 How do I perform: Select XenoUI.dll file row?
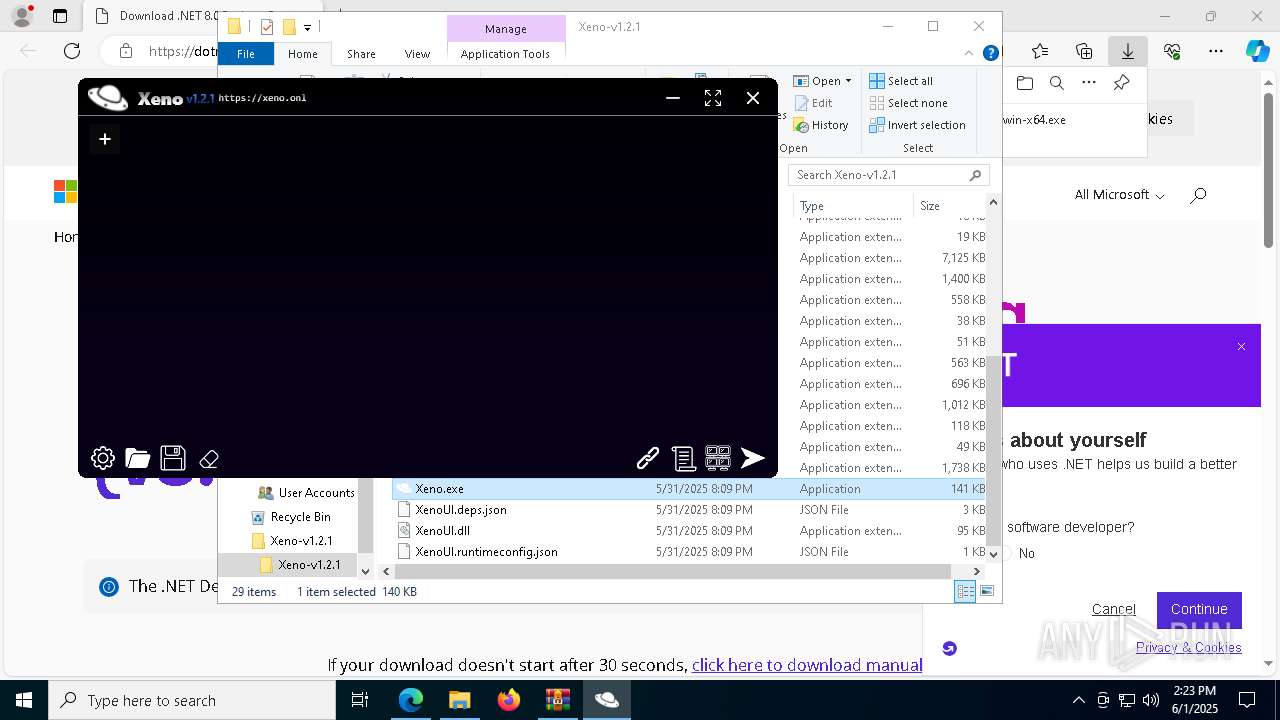point(688,531)
